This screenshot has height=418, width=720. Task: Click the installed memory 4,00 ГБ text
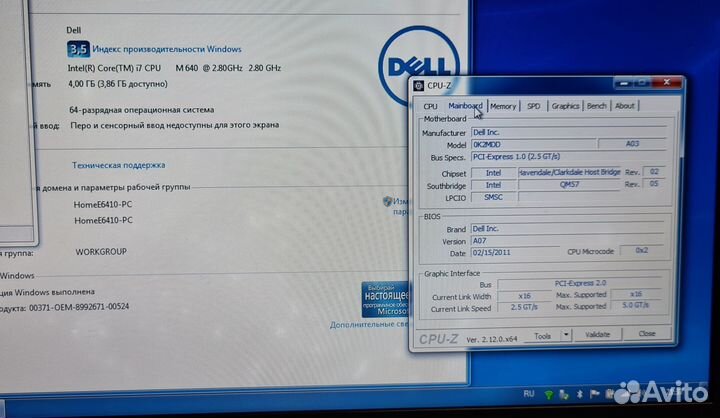point(118,84)
